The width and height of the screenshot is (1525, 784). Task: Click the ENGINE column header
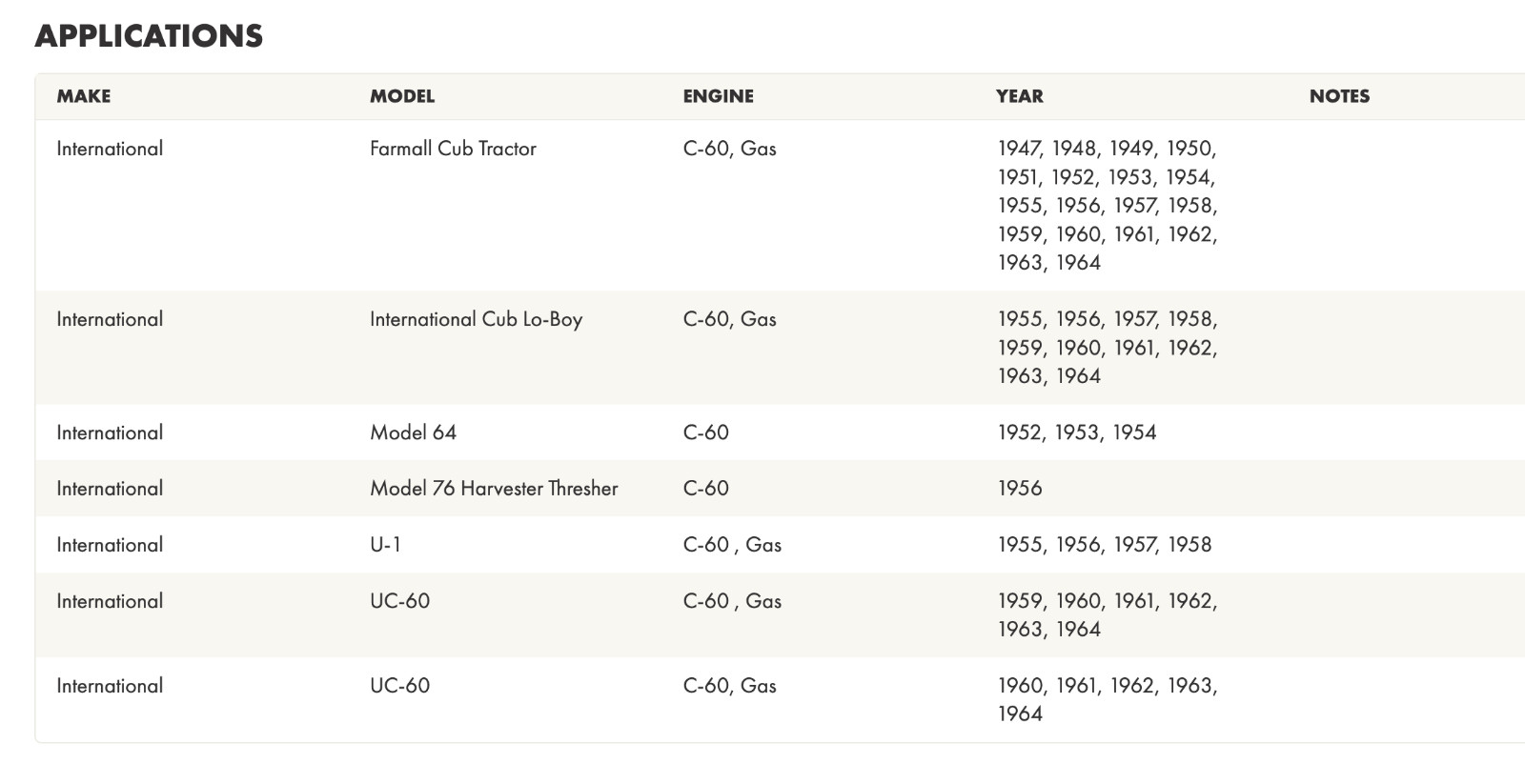click(718, 96)
